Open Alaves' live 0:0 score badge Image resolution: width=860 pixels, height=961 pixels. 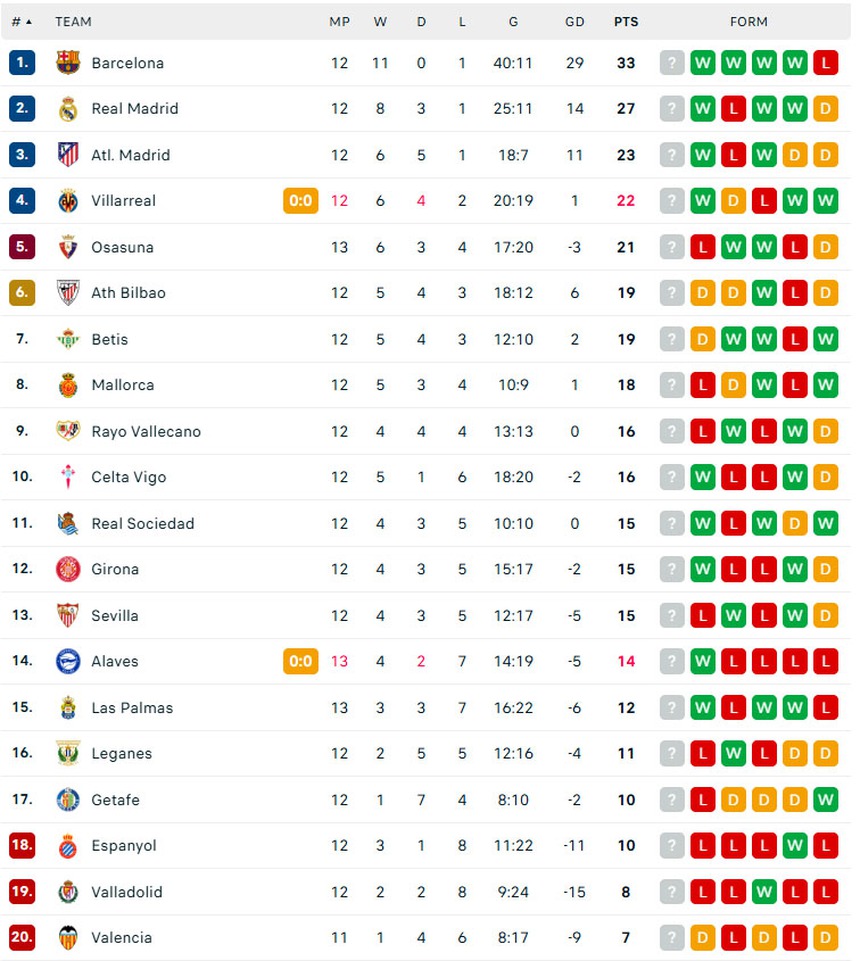pyautogui.click(x=300, y=662)
